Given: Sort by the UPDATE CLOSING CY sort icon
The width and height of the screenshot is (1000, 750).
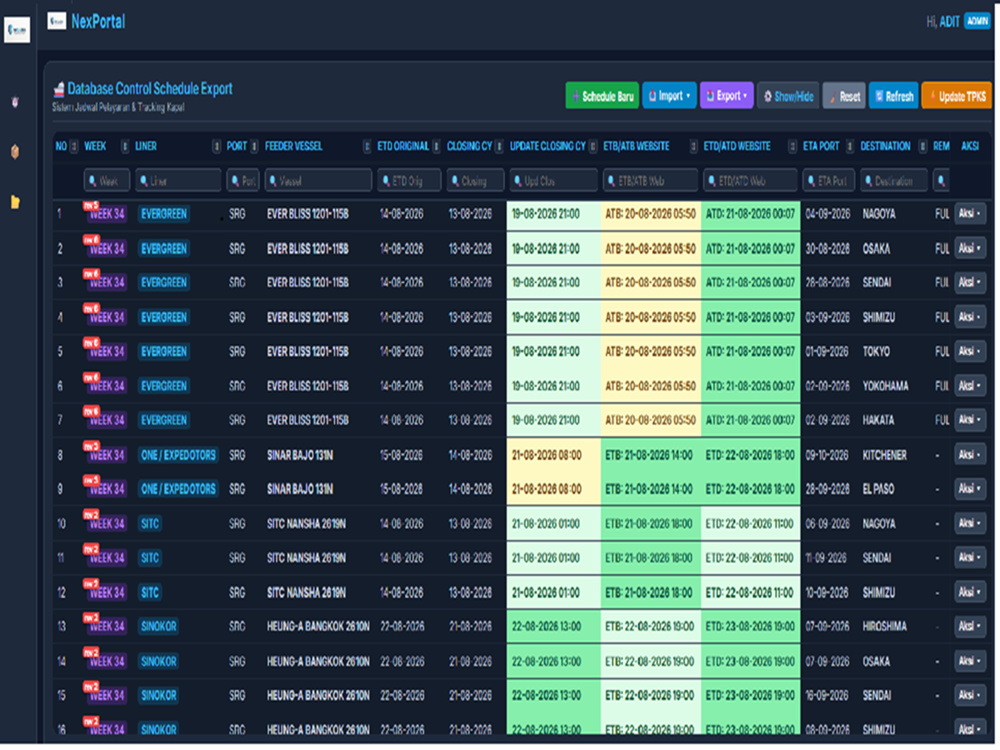Looking at the screenshot, I should tap(593, 147).
